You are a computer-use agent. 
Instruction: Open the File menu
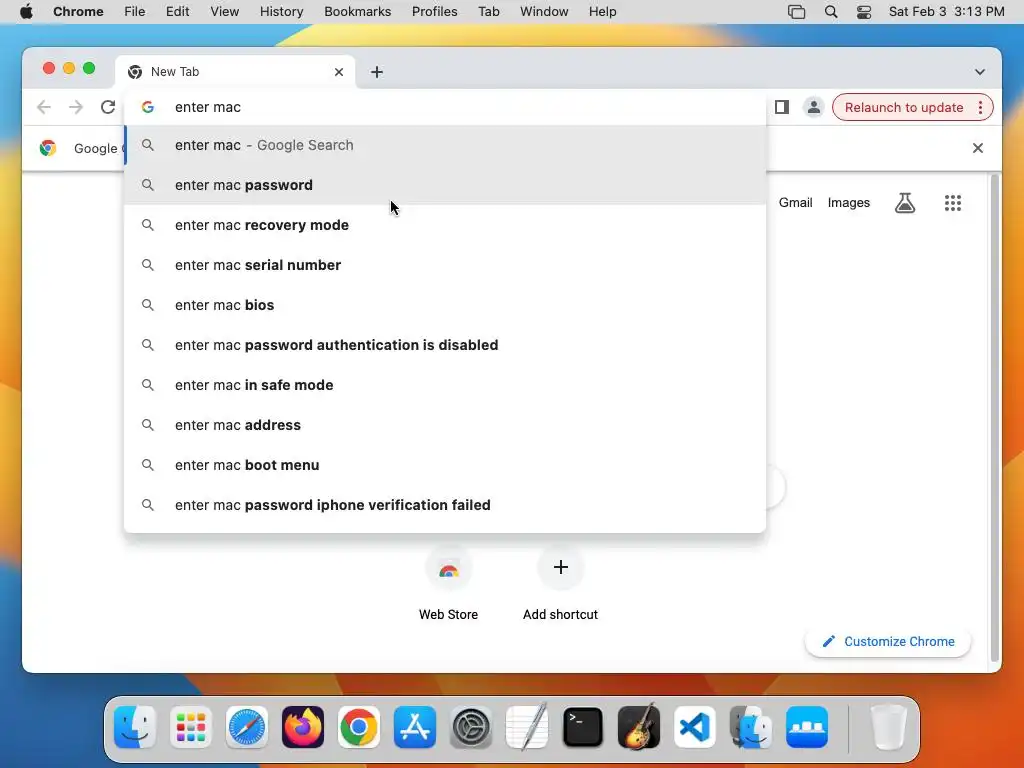click(x=135, y=12)
